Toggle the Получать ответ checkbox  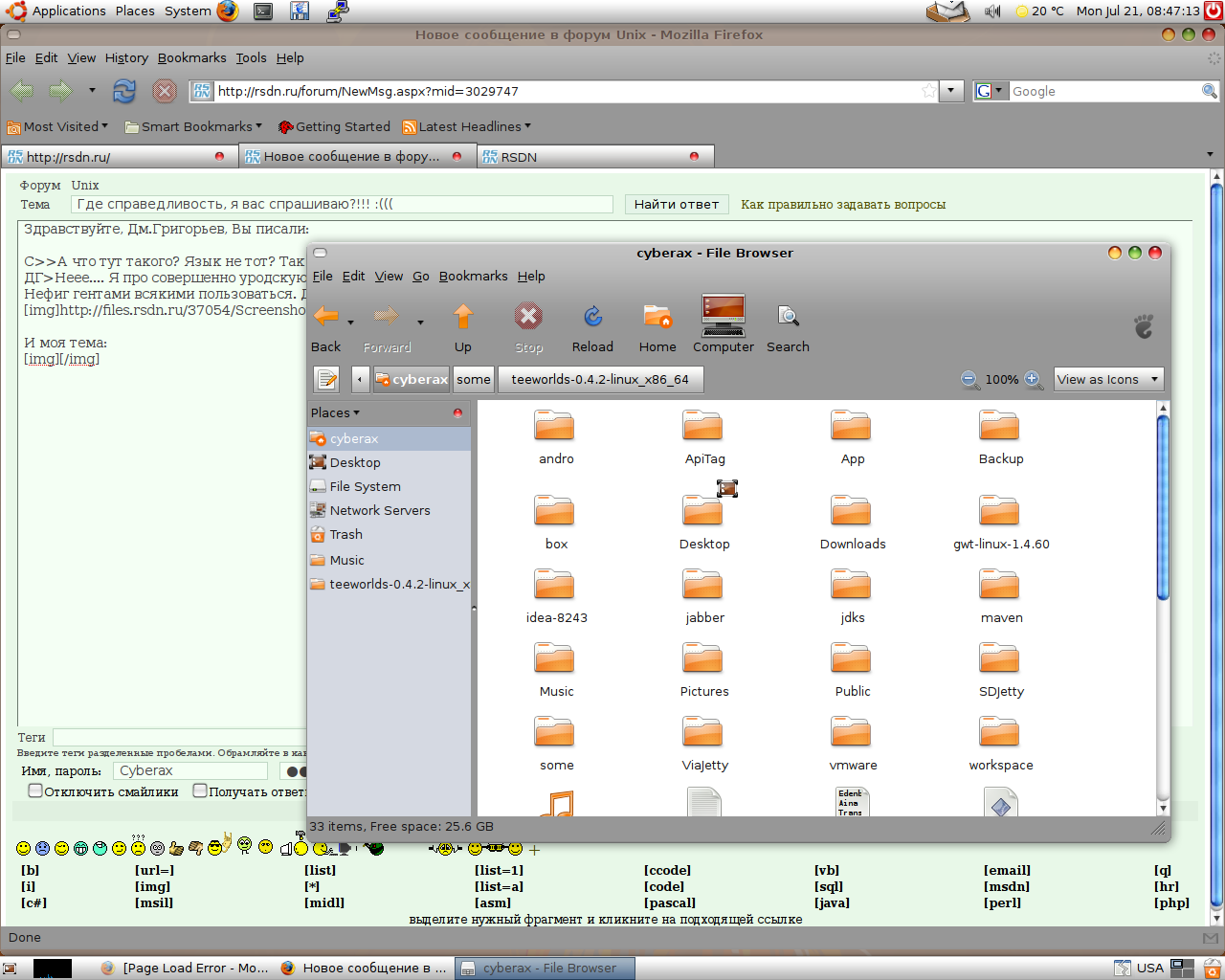(200, 791)
